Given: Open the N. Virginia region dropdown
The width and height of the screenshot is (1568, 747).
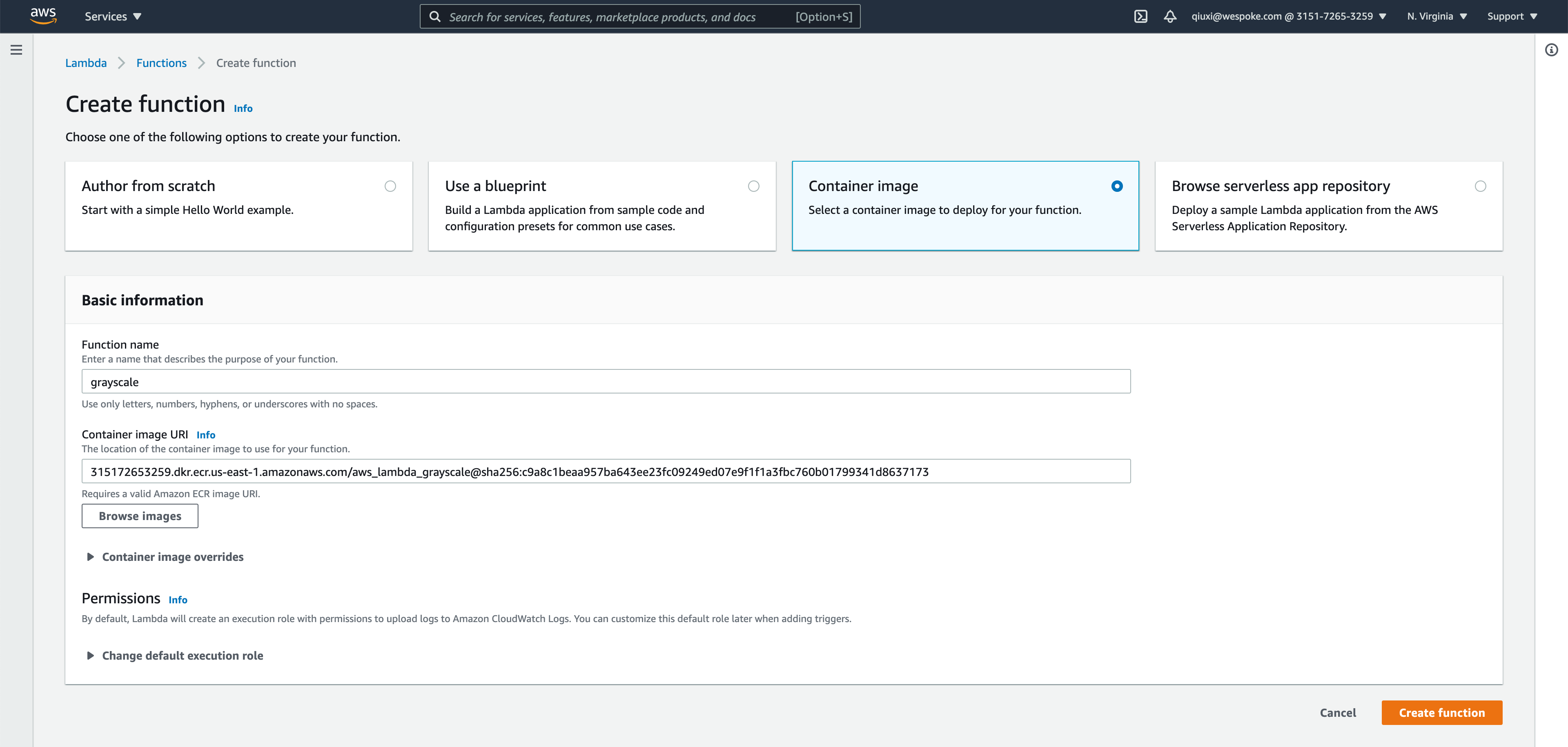Looking at the screenshot, I should click(x=1437, y=16).
